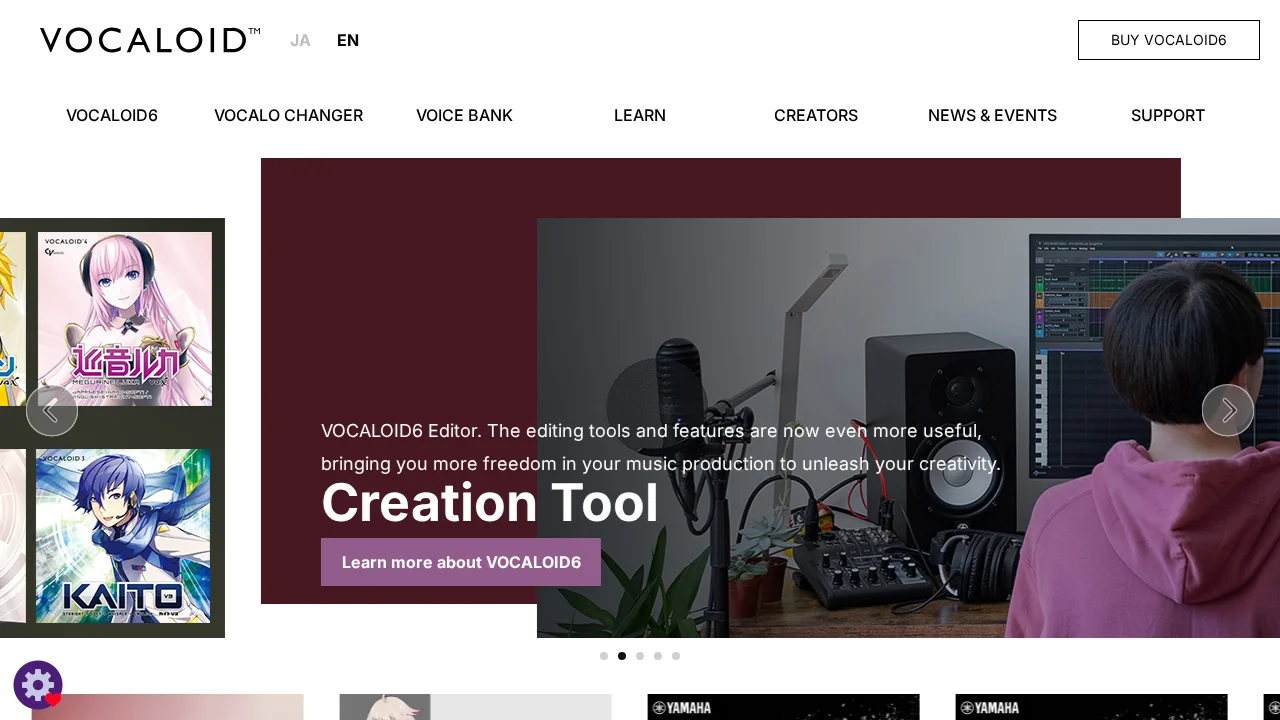This screenshot has width=1280, height=720.
Task: Open the CREATORS menu
Action: [x=816, y=115]
